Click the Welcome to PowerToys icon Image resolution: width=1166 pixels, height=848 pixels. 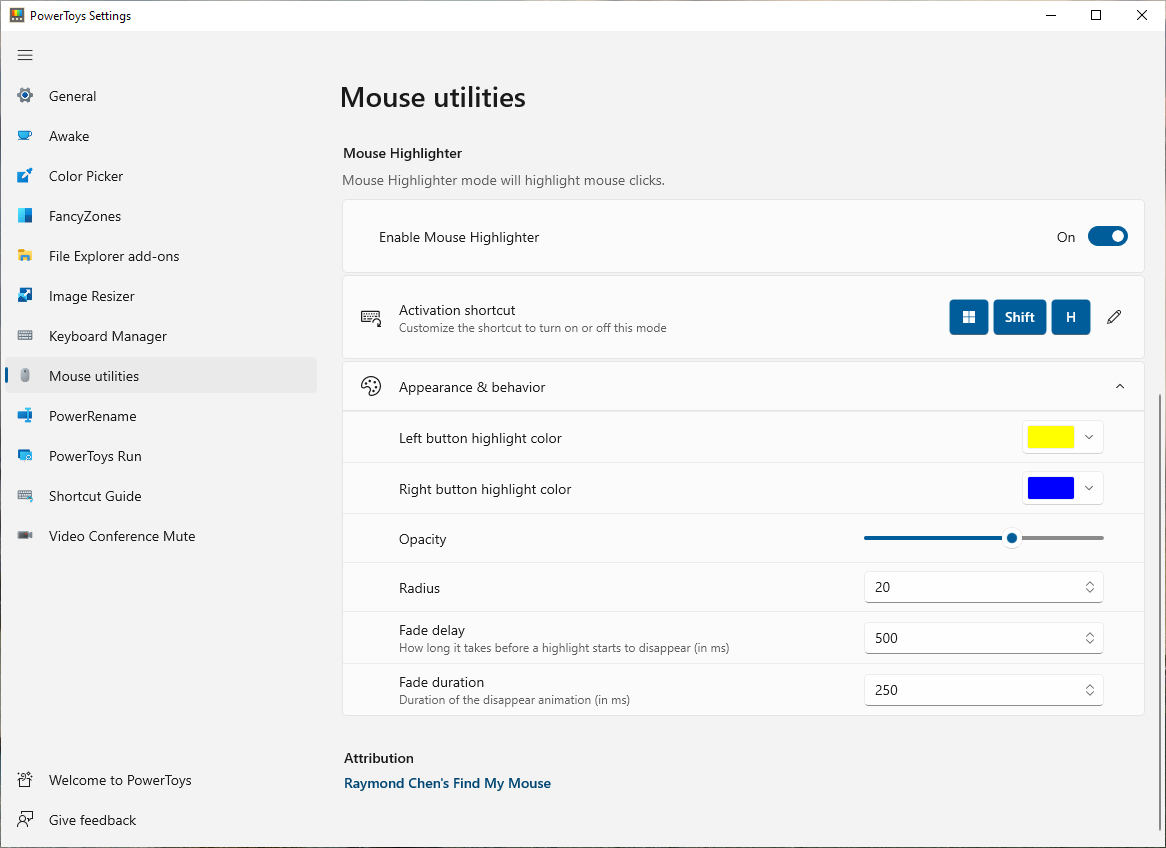(25, 780)
